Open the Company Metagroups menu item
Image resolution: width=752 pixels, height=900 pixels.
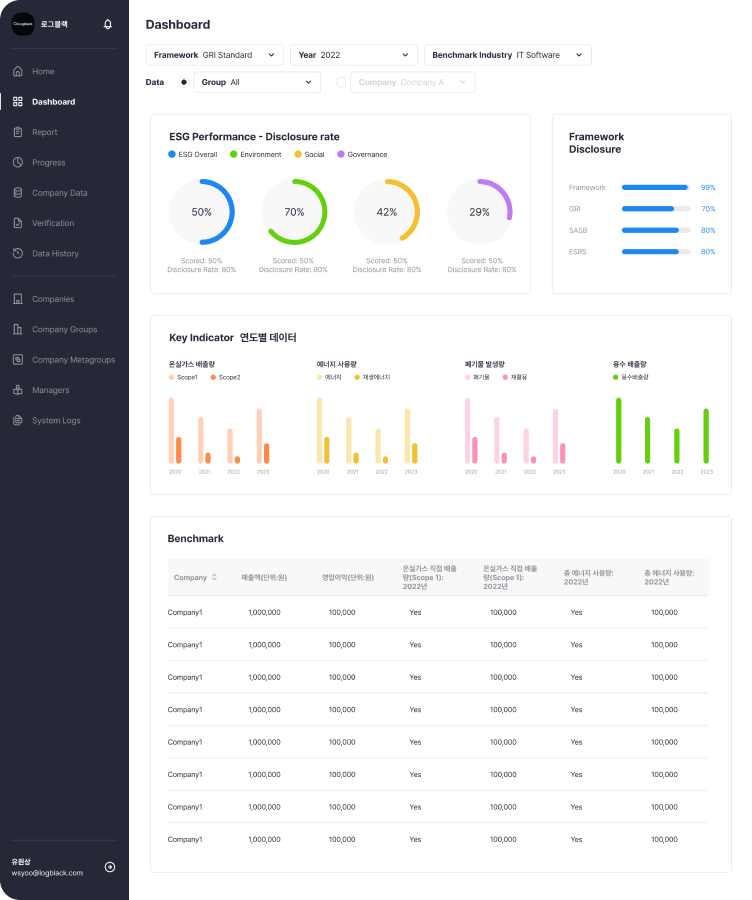[73, 359]
